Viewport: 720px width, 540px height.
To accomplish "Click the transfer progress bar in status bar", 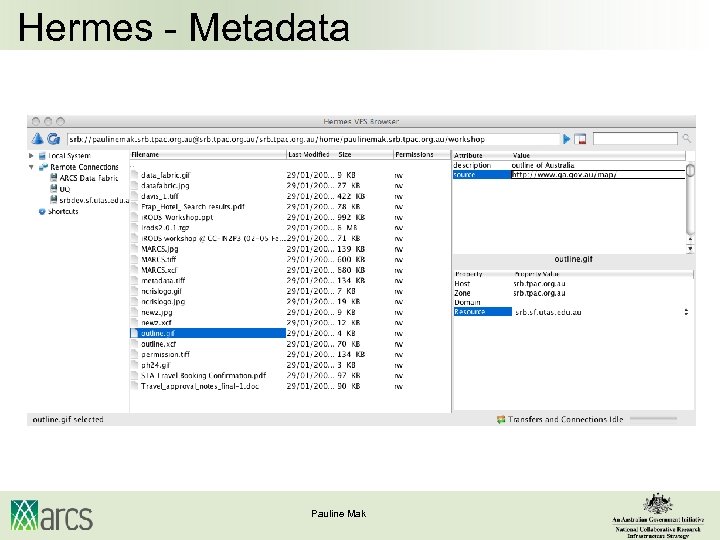I will 653,419.
